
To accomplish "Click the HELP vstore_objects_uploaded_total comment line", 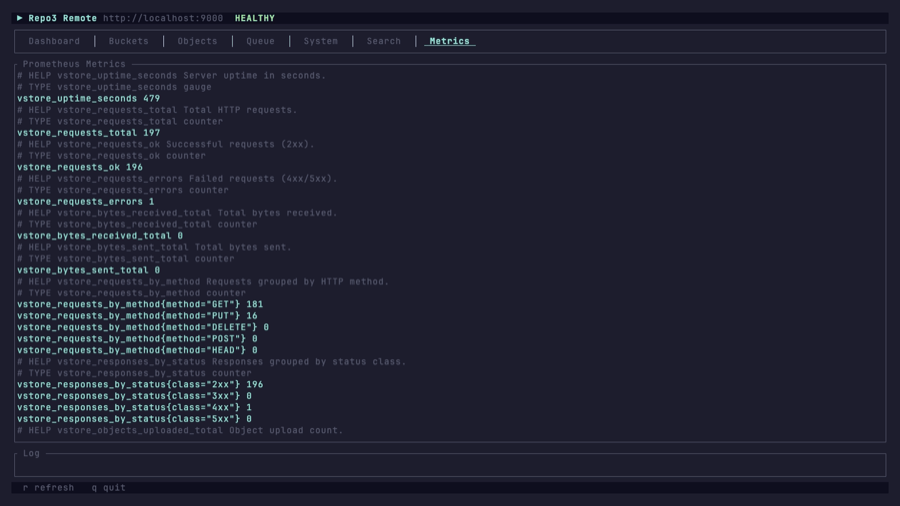I will (180, 431).
